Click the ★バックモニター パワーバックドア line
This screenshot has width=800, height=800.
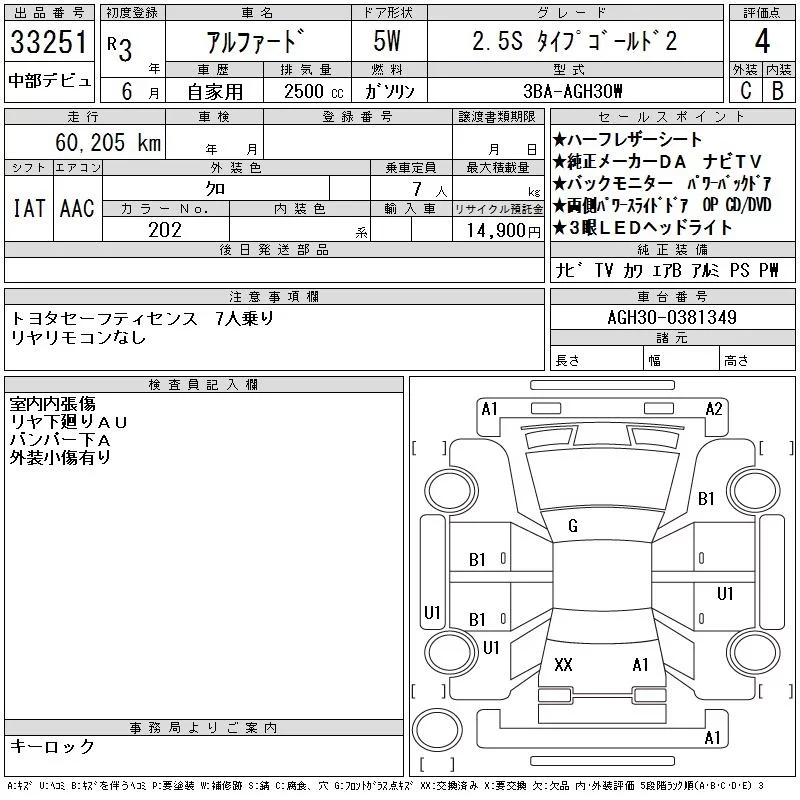(x=662, y=184)
